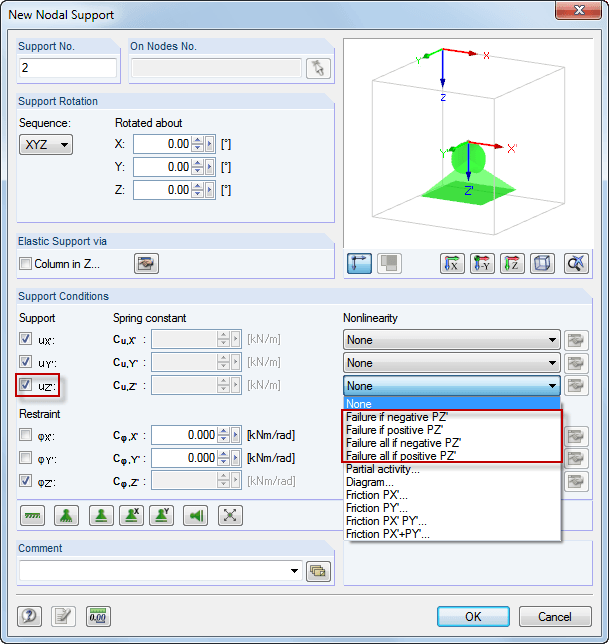
Task: Uncheck the uX' support checkbox
Action: 25,339
